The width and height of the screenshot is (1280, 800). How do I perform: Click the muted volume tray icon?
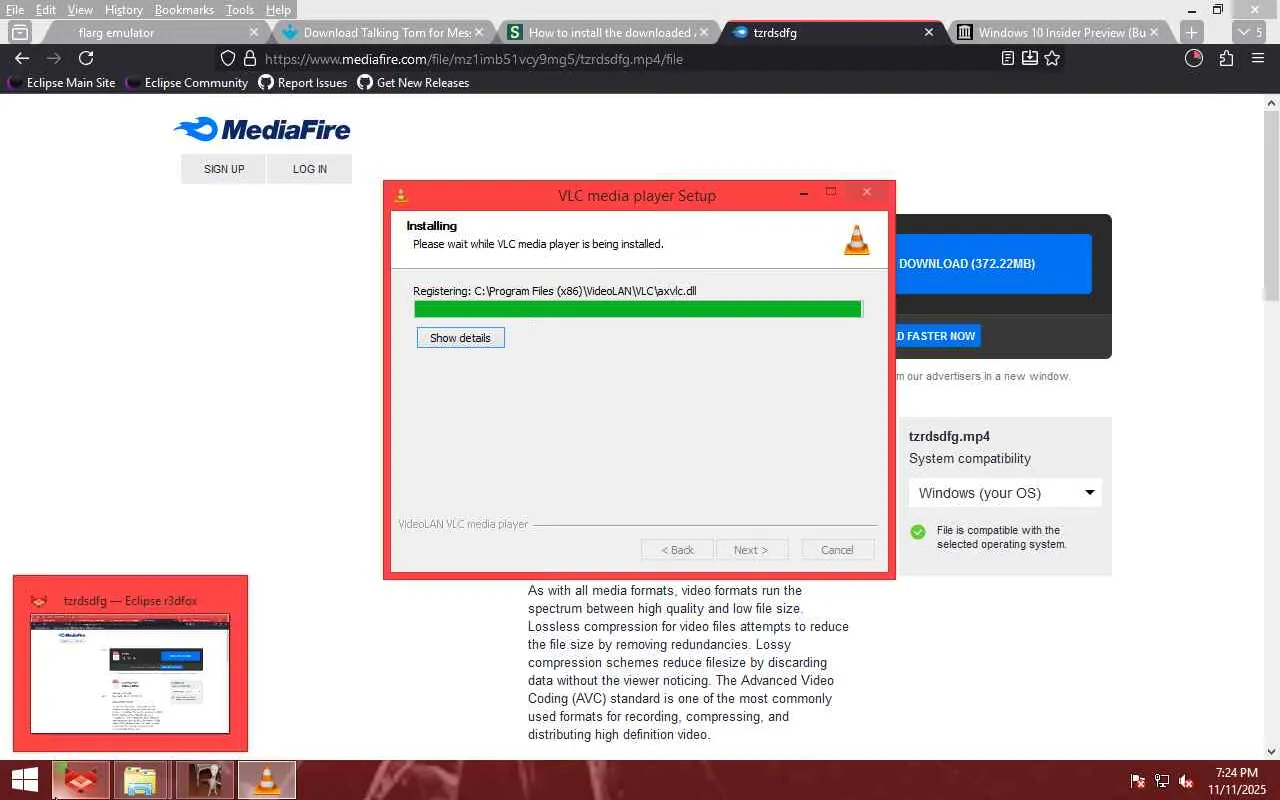point(1186,781)
